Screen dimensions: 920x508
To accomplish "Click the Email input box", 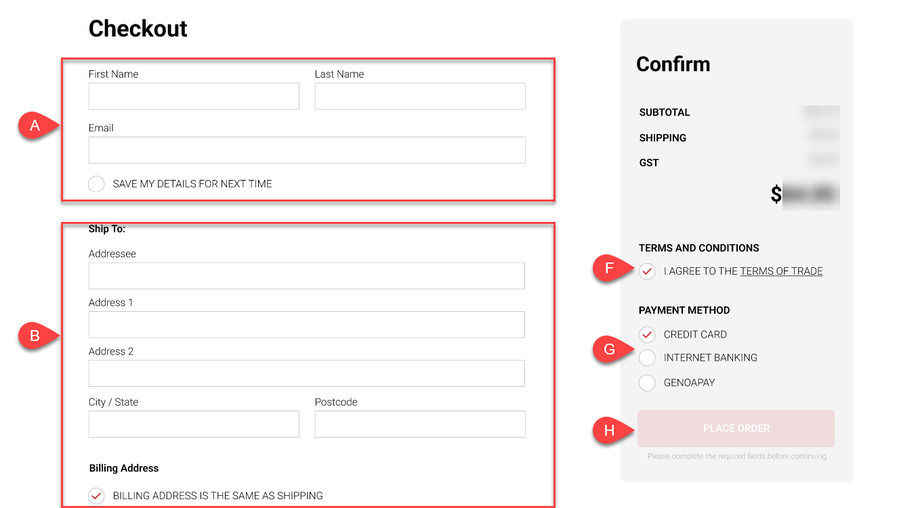I will click(306, 150).
